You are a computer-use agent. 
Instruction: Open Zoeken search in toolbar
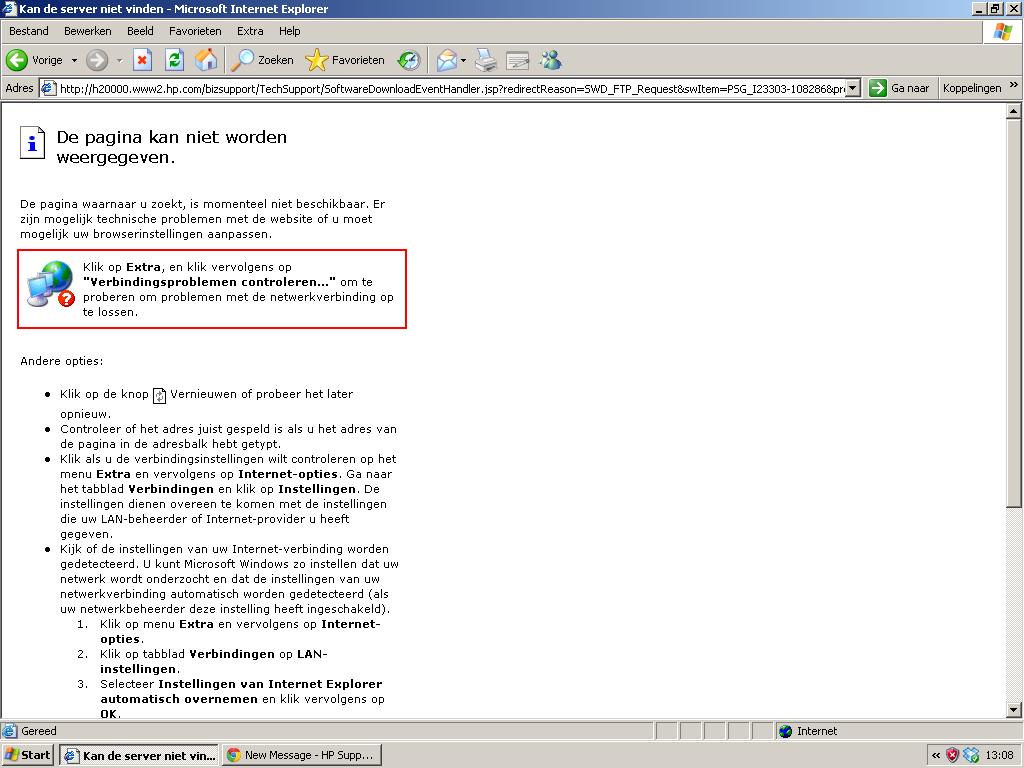click(263, 60)
